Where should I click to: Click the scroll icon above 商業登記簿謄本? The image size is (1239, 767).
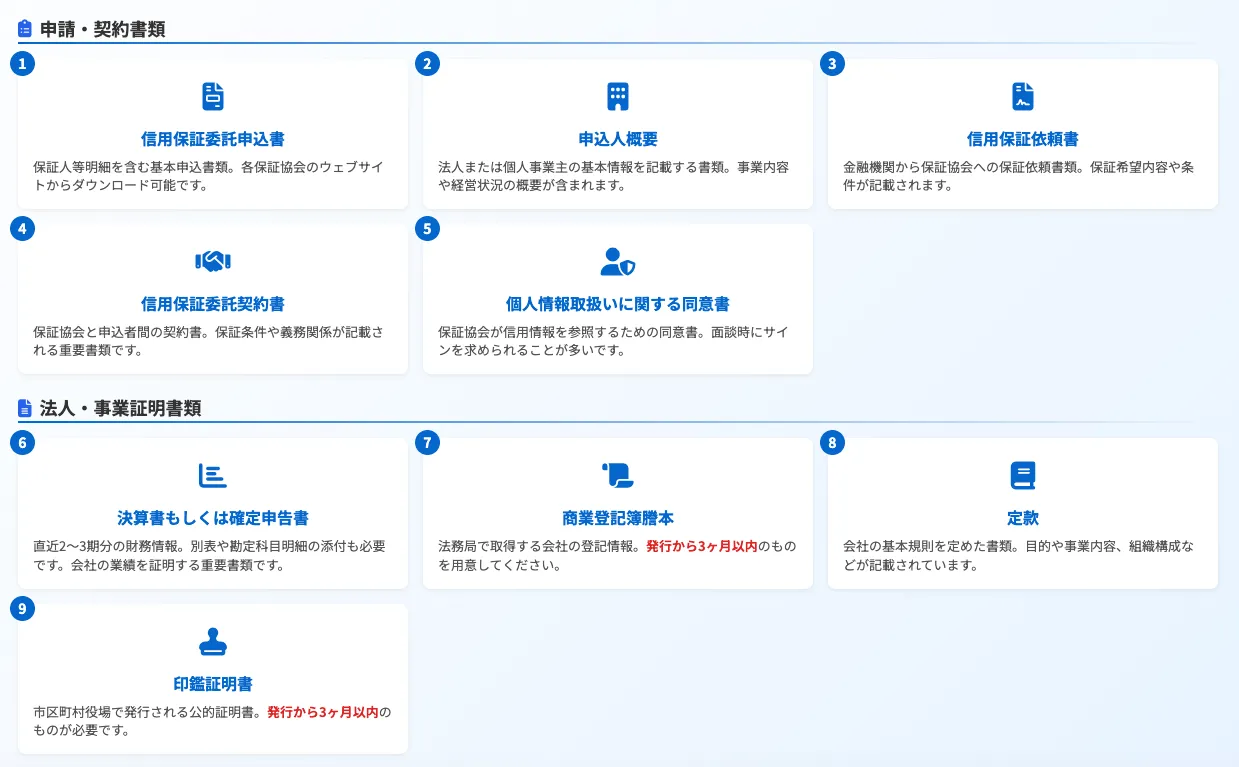point(618,475)
